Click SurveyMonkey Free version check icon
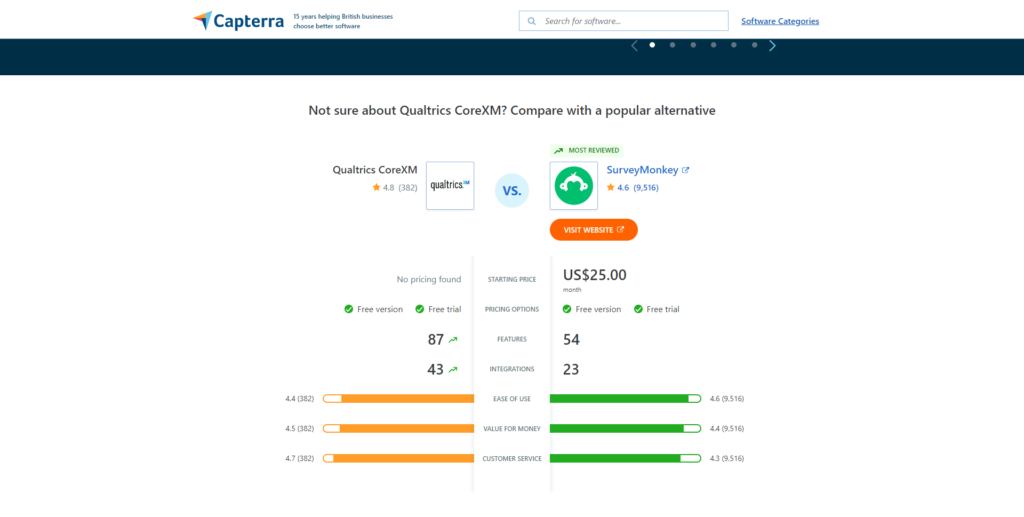The height and width of the screenshot is (517, 1024). 567,309
